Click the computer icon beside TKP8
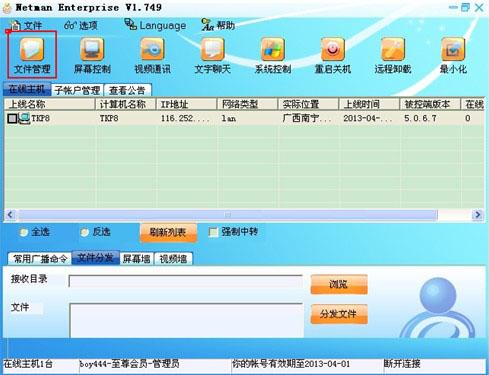The image size is (489, 375). pos(24,118)
